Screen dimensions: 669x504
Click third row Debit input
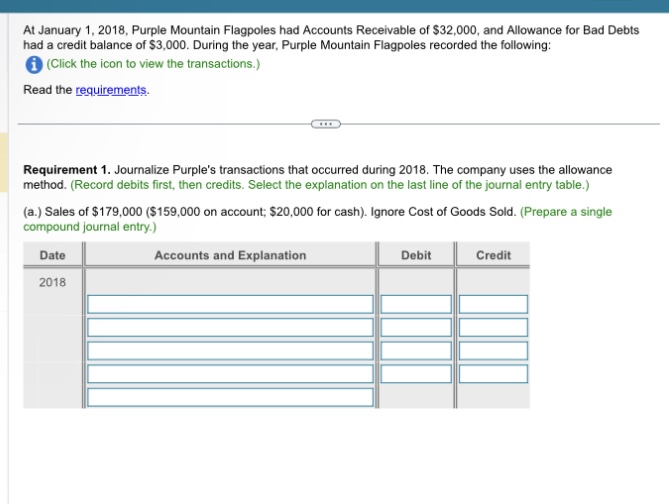click(x=416, y=350)
